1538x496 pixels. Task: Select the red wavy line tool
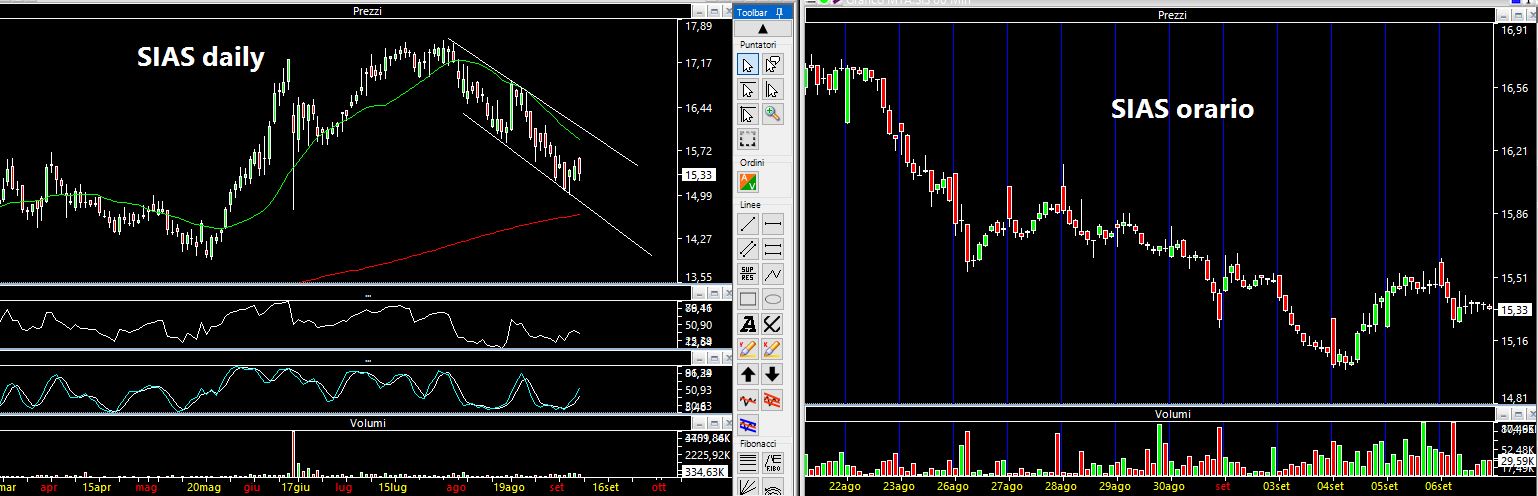[x=747, y=400]
